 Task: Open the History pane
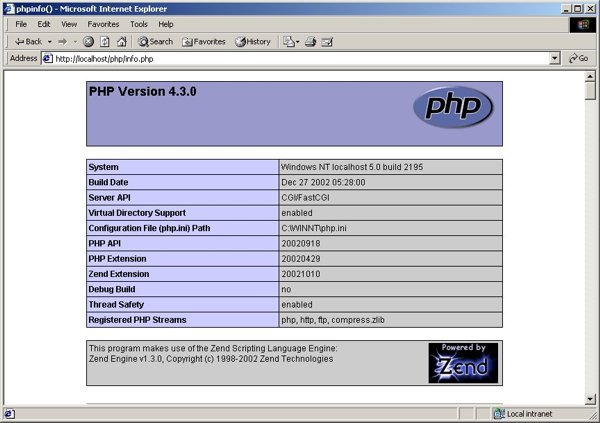pyautogui.click(x=253, y=42)
